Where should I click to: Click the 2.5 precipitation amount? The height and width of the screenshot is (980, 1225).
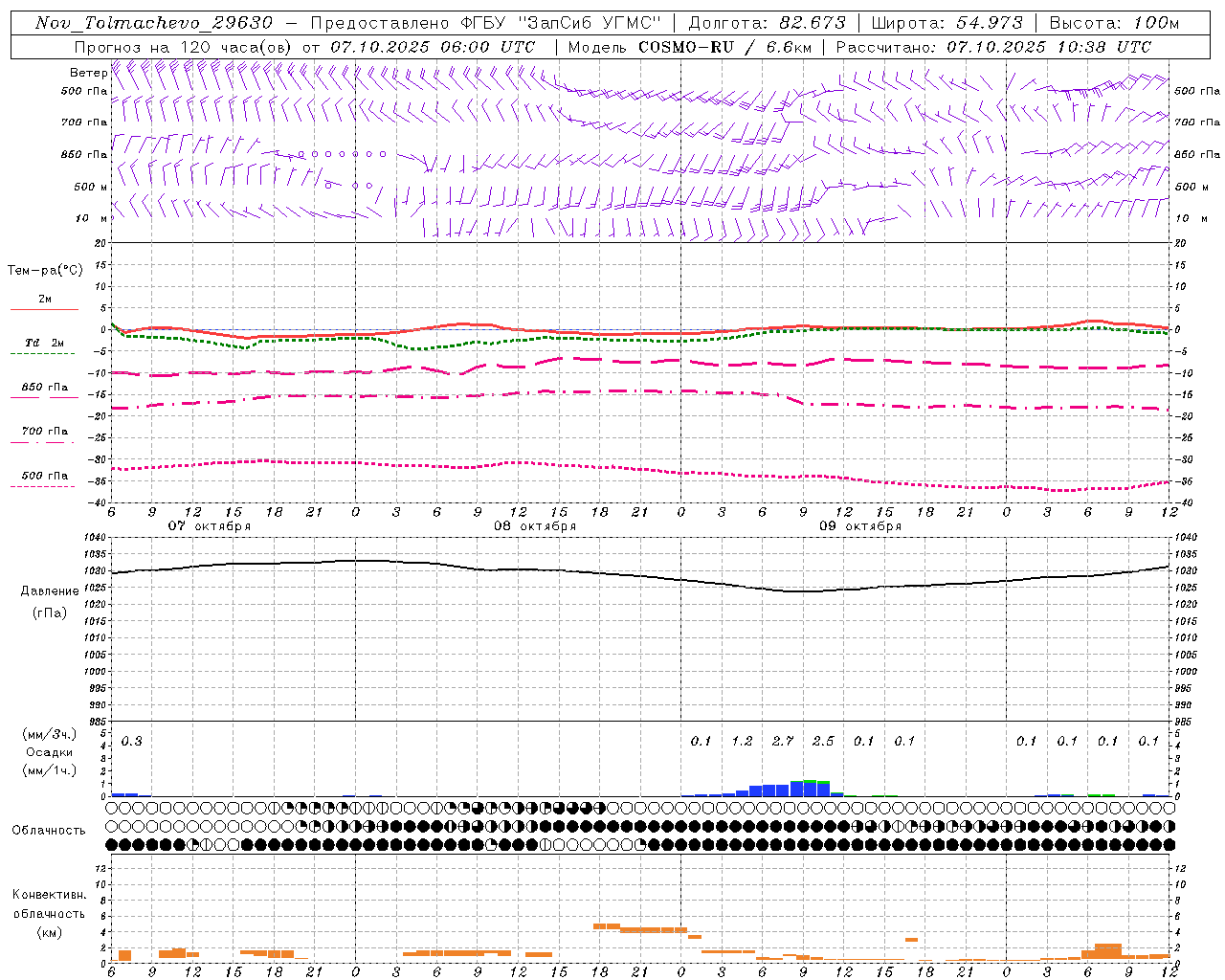pos(823,741)
